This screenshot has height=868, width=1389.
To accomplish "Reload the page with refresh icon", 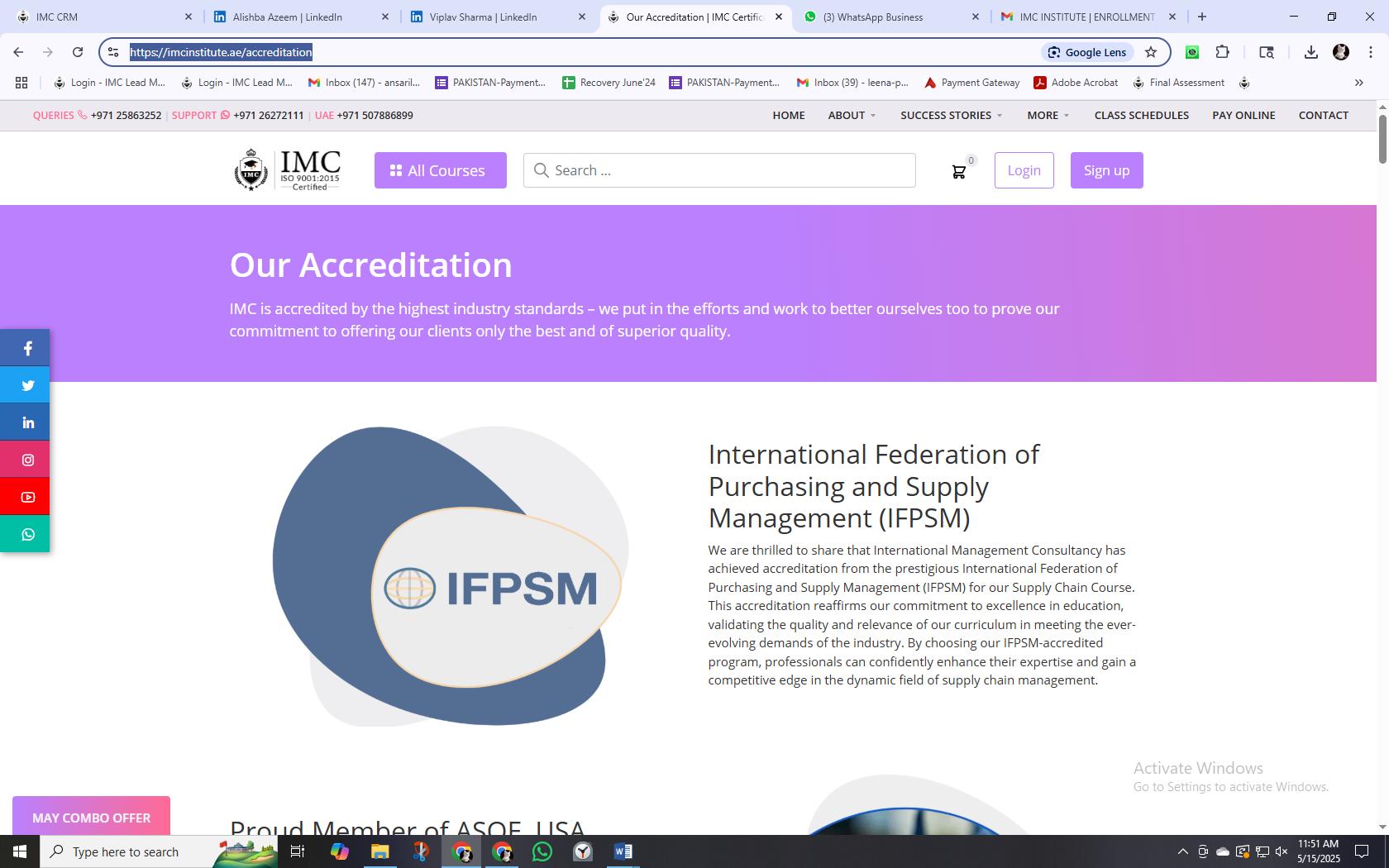I will coord(78,52).
